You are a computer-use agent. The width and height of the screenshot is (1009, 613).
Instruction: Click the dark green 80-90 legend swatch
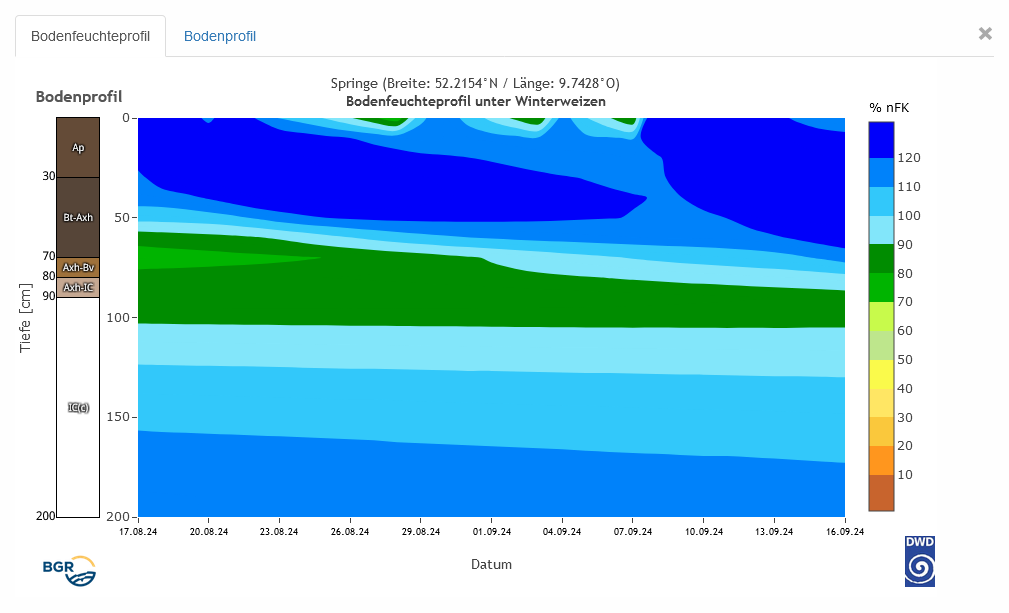coord(881,258)
